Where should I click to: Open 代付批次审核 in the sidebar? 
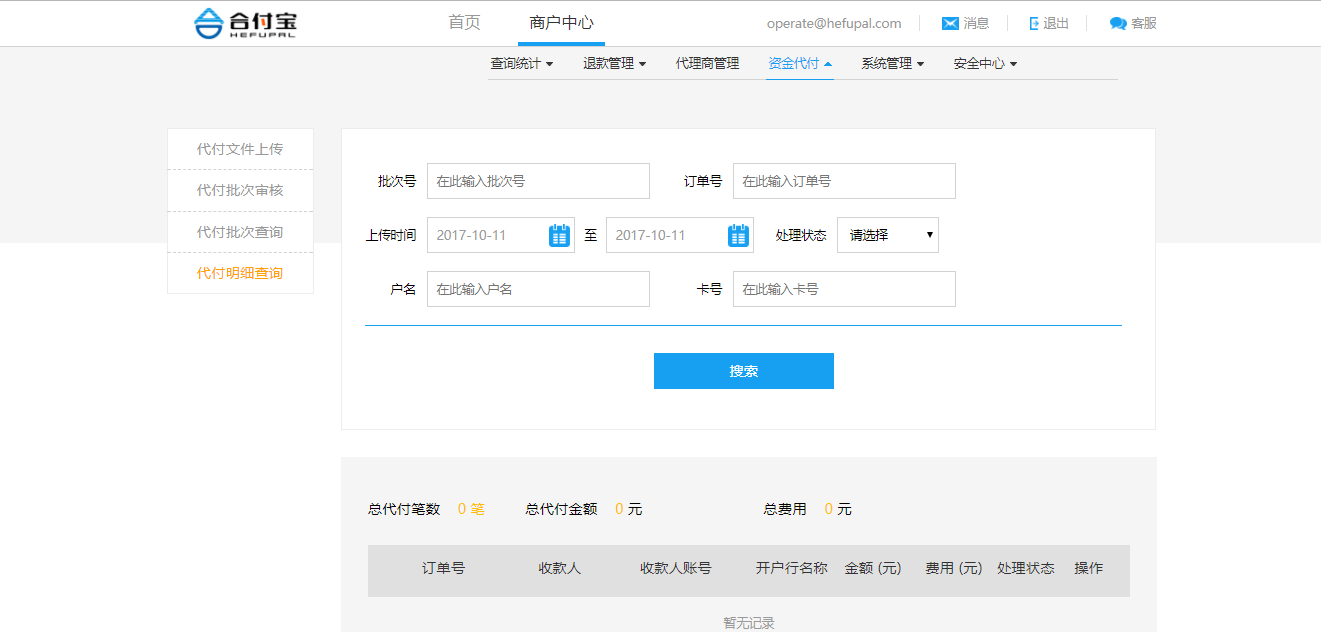(x=240, y=190)
